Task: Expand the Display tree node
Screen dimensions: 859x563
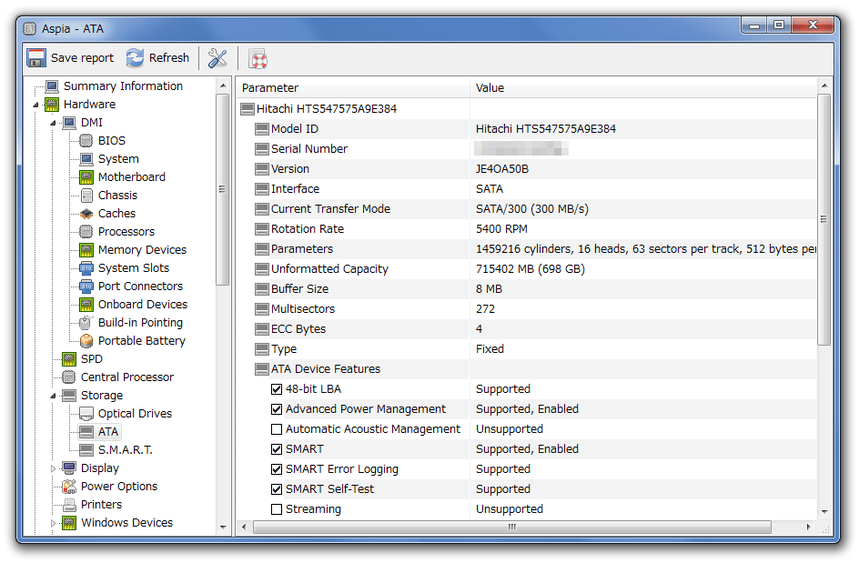Action: [53, 468]
